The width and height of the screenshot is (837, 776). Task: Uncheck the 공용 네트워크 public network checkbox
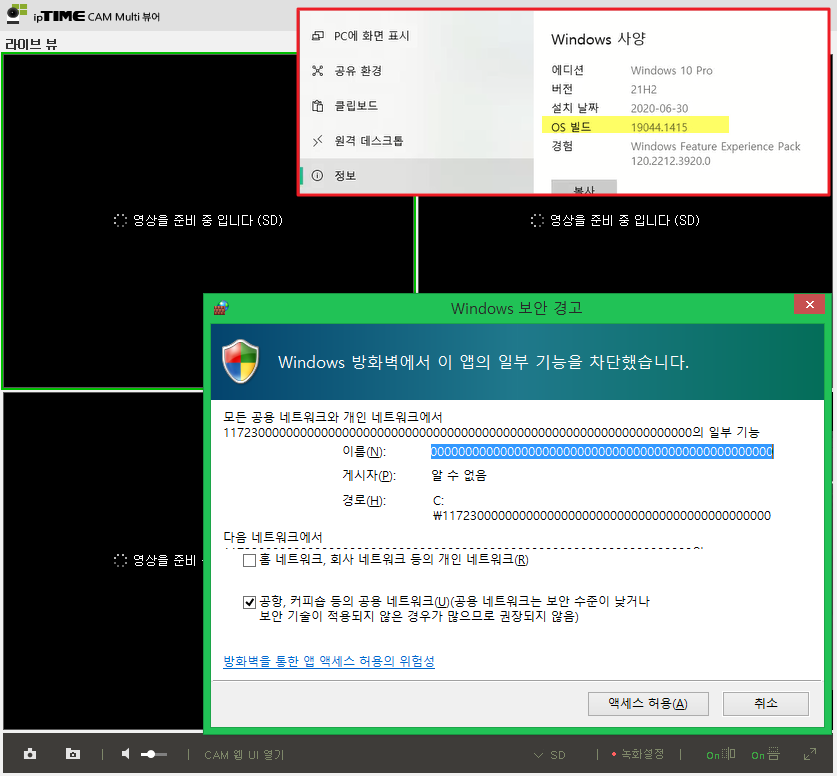[x=249, y=603]
